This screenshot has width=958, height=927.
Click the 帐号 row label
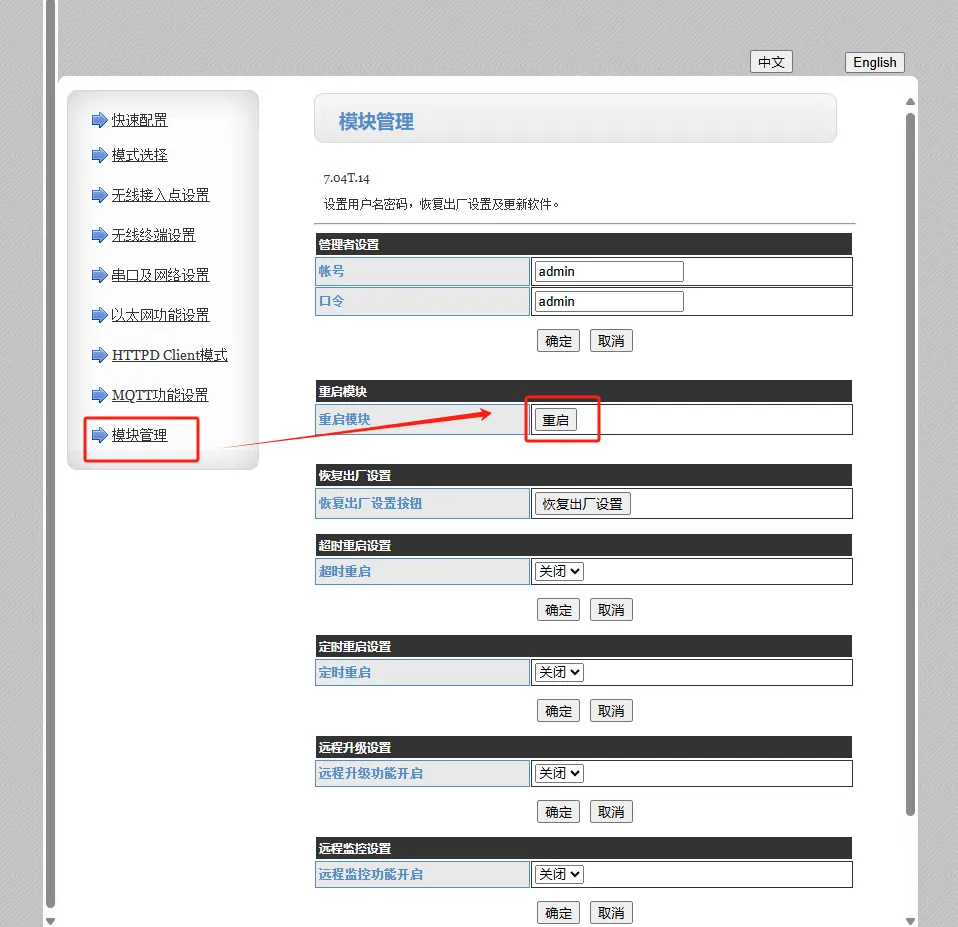pos(332,271)
